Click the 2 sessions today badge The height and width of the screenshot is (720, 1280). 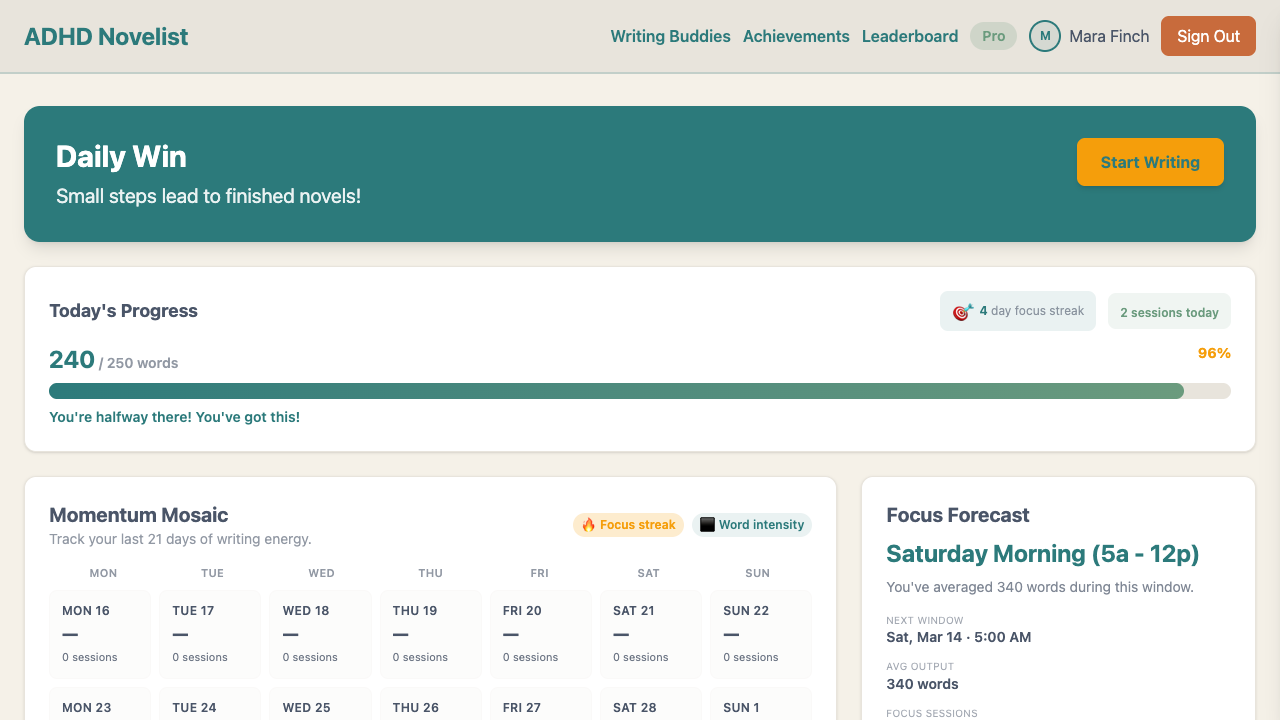[1169, 311]
